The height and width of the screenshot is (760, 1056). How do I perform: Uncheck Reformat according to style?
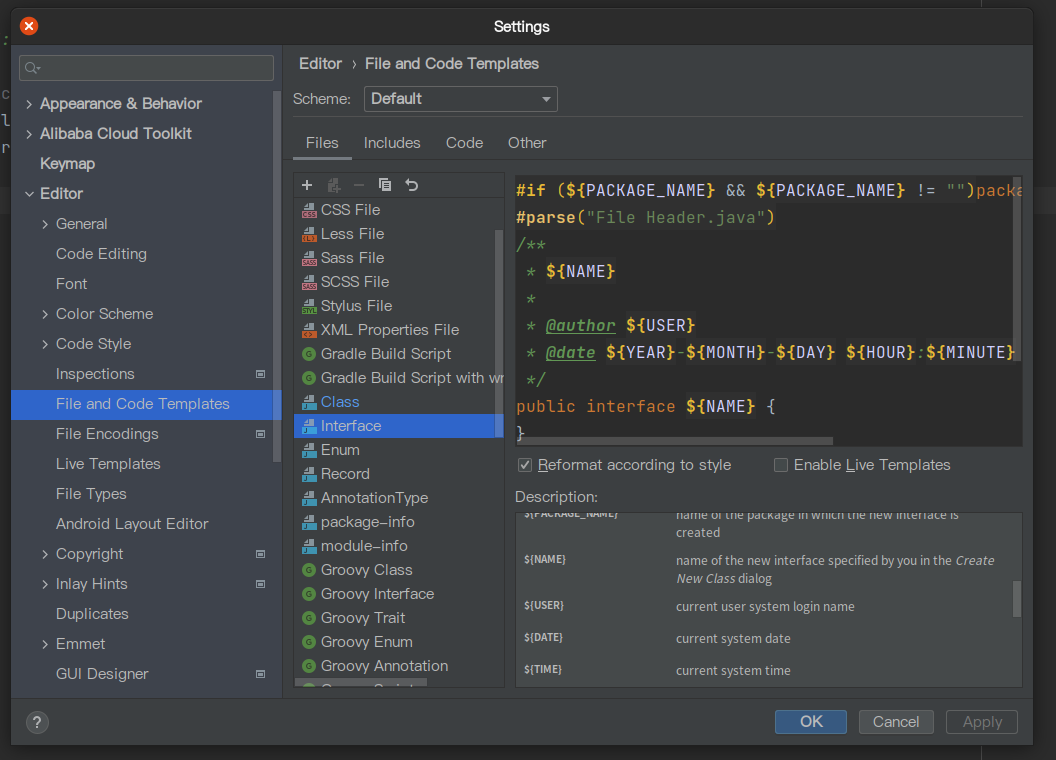[x=525, y=465]
